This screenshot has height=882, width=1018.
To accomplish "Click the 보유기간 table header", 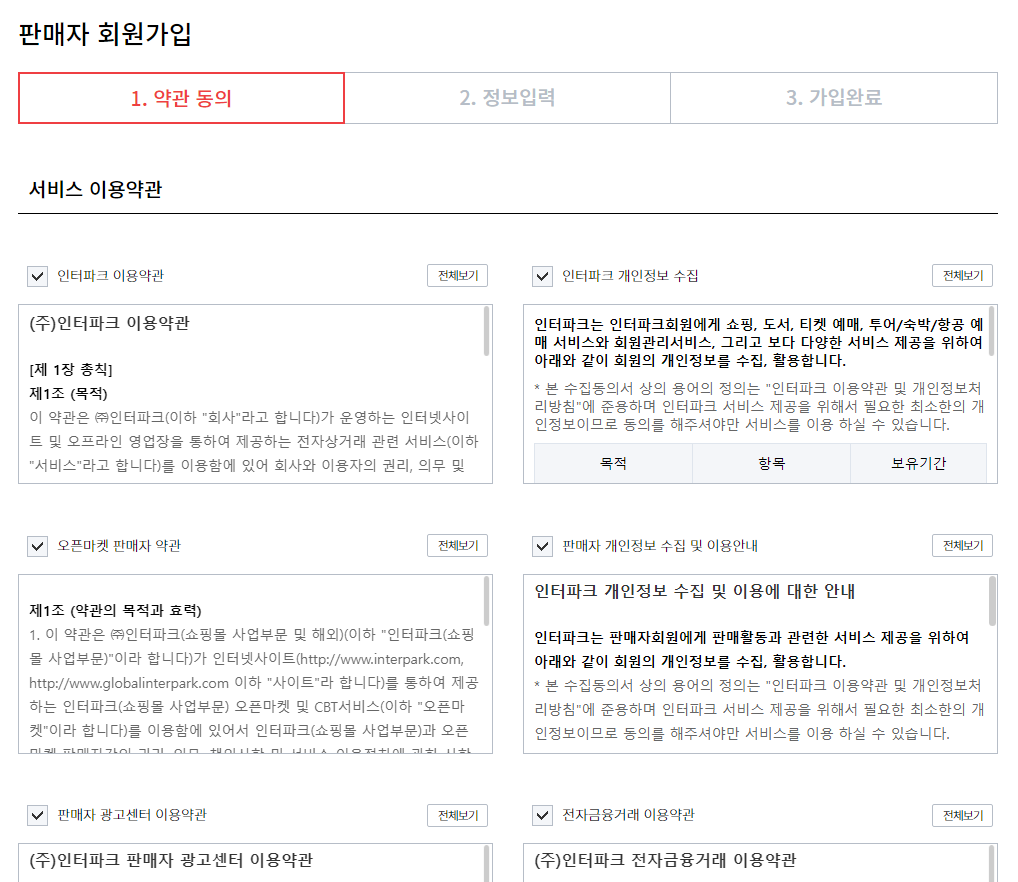I will coord(918,463).
